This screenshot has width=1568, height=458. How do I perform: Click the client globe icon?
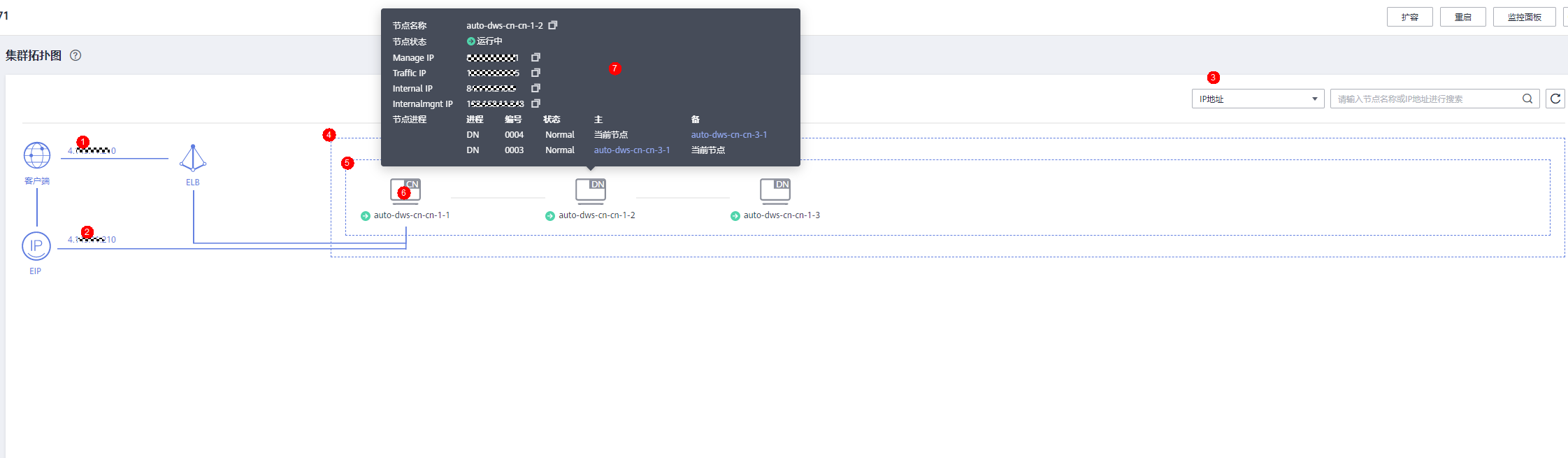tap(37, 155)
